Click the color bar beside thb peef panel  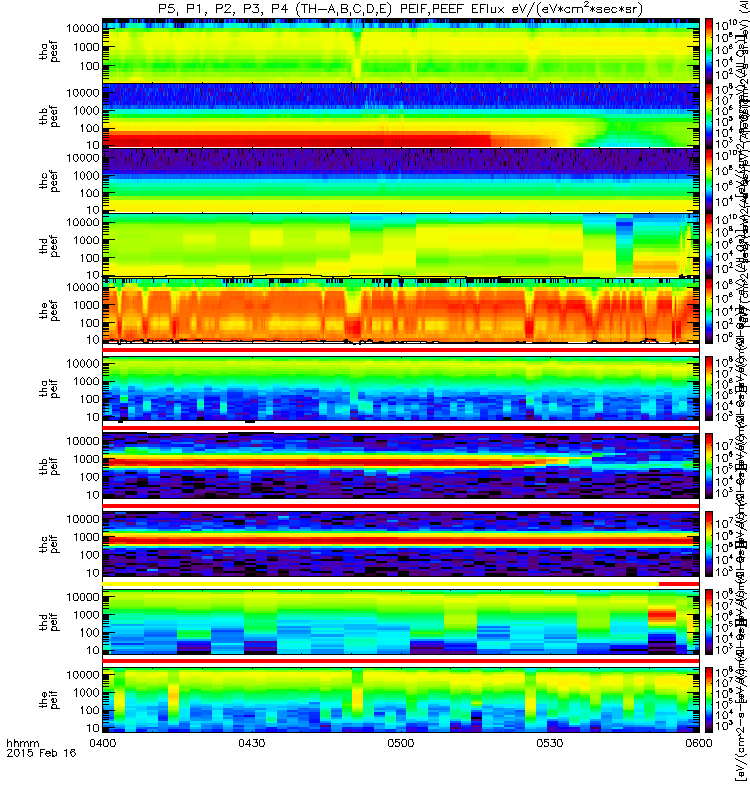click(x=709, y=116)
